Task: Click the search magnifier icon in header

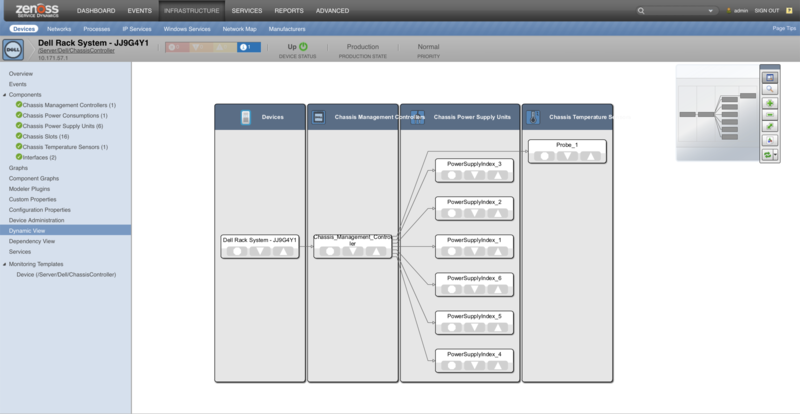Action: 641,11
